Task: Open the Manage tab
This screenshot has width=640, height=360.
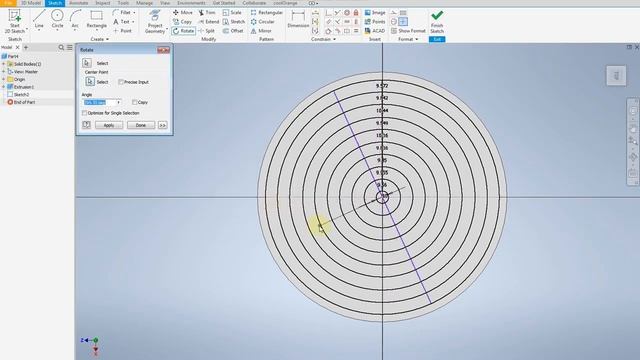Action: pyautogui.click(x=144, y=3)
